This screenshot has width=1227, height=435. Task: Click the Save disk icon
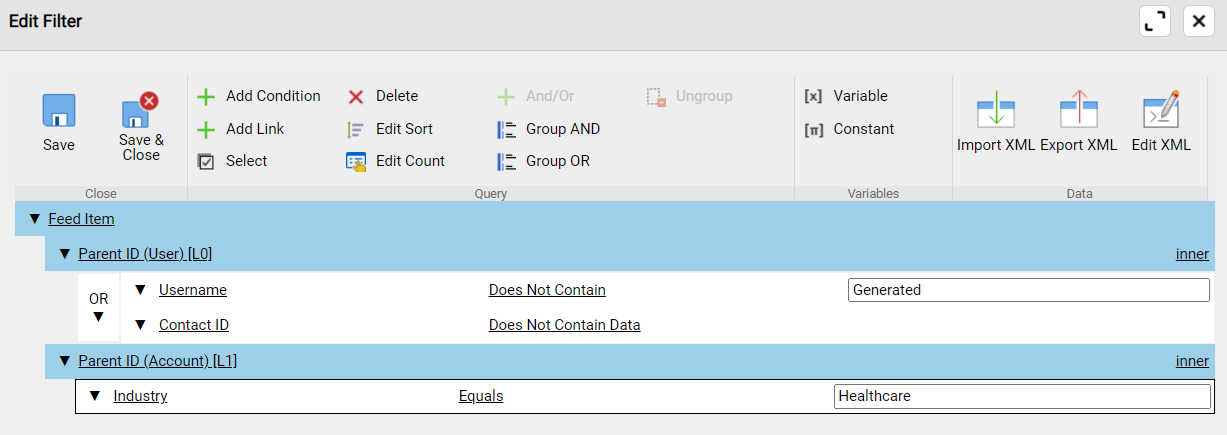59,111
